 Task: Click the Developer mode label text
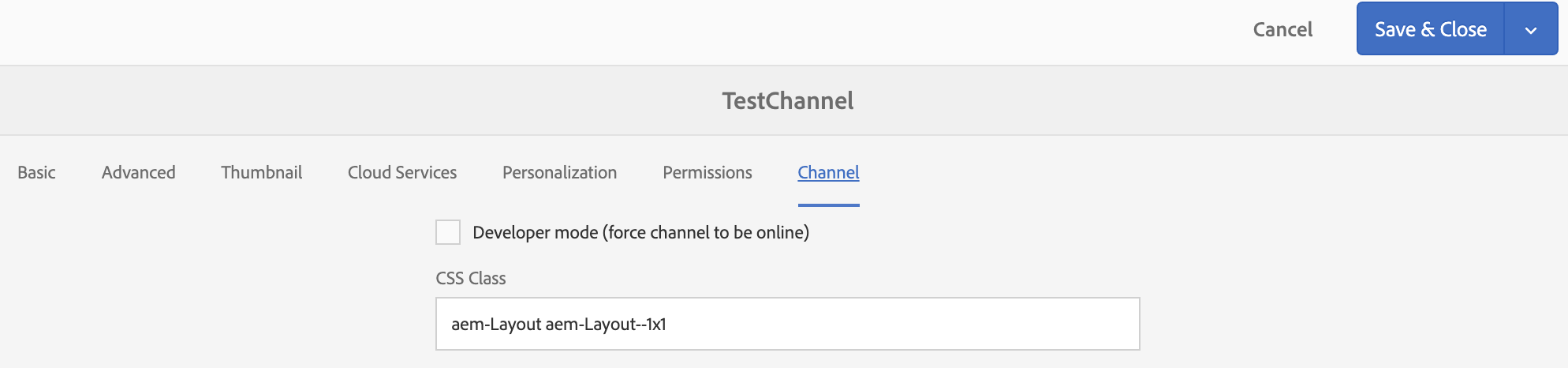pyautogui.click(x=536, y=232)
